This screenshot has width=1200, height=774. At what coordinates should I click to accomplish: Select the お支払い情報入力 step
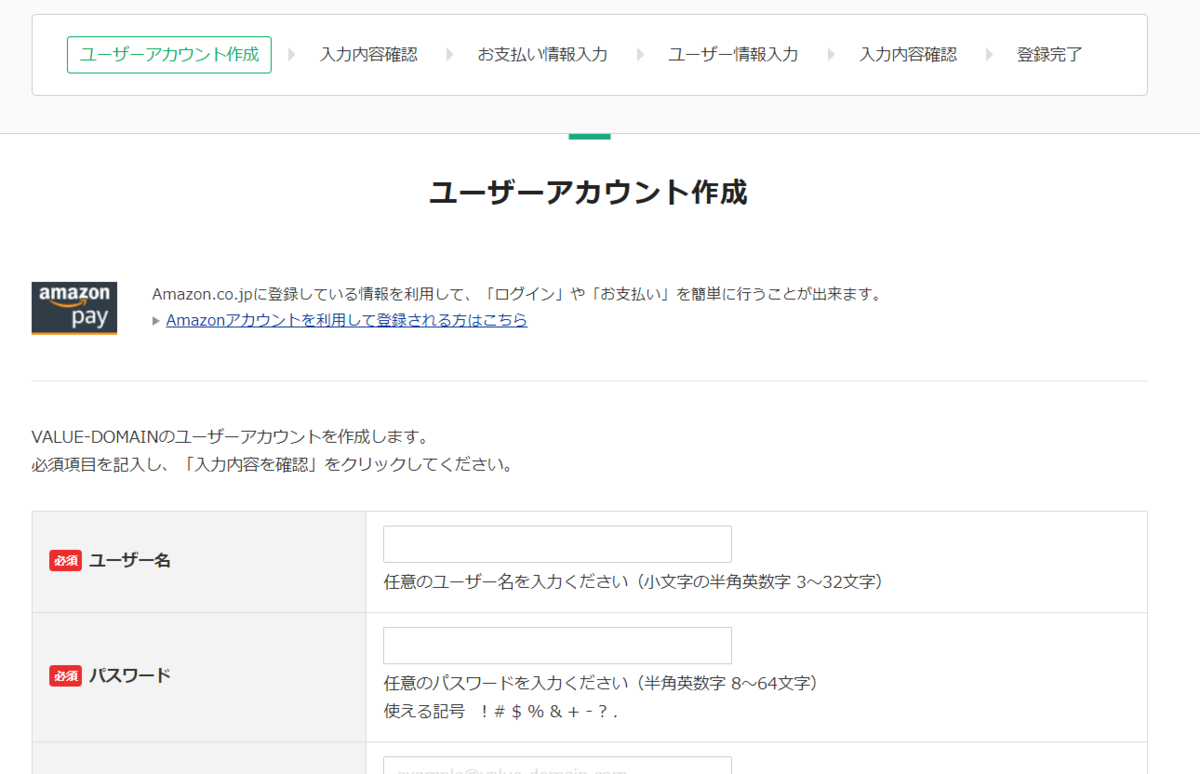[x=542, y=55]
